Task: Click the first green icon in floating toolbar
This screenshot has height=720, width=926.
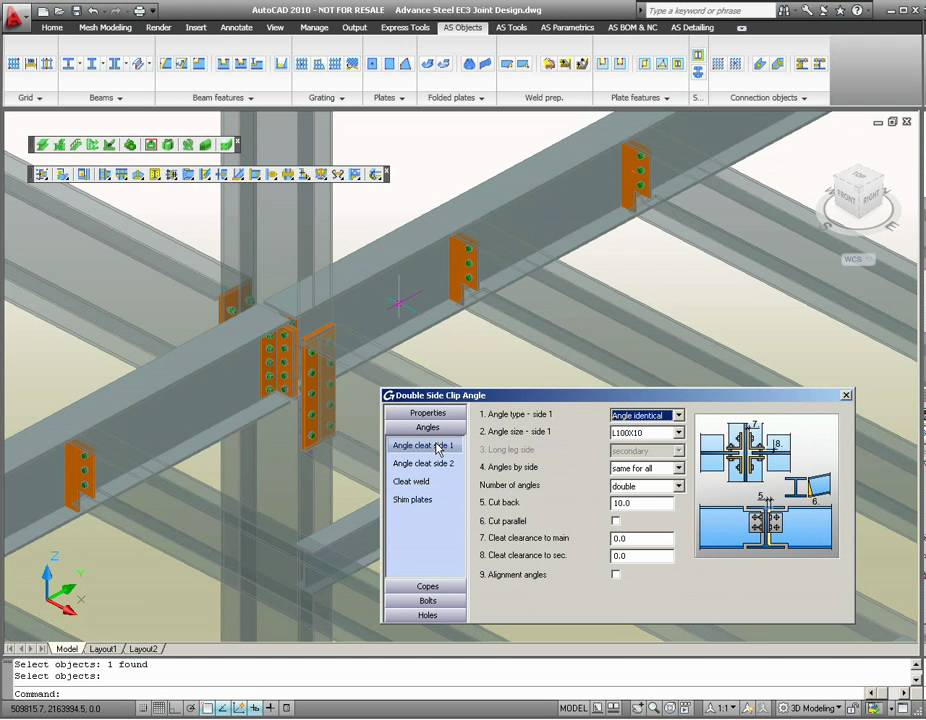Action: click(x=42, y=145)
